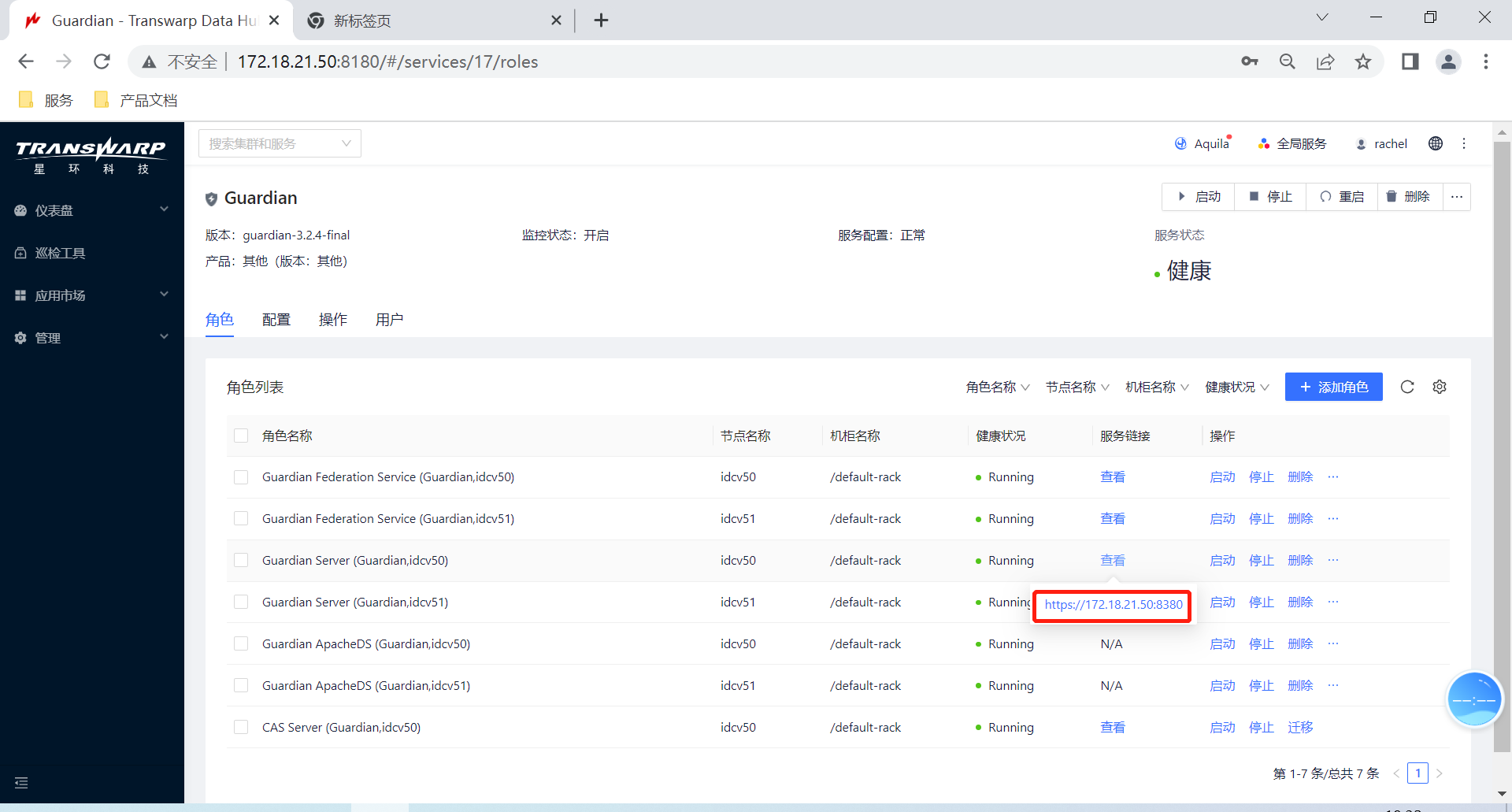
Task: Click the 重启 service button
Action: (1342, 197)
